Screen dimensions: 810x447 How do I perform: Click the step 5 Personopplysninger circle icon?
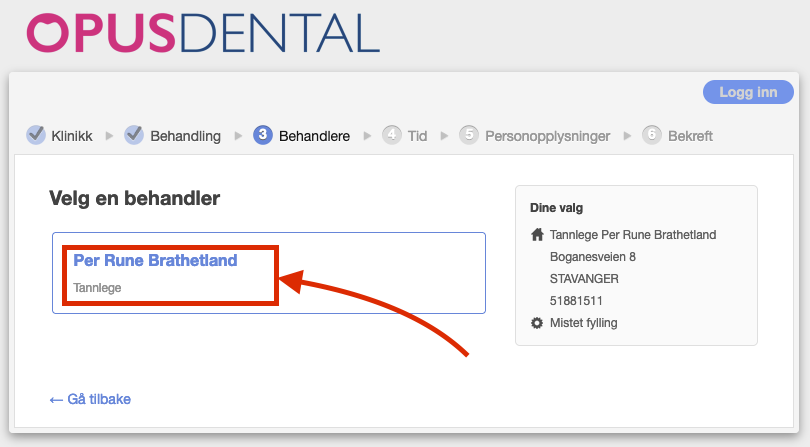point(469,135)
